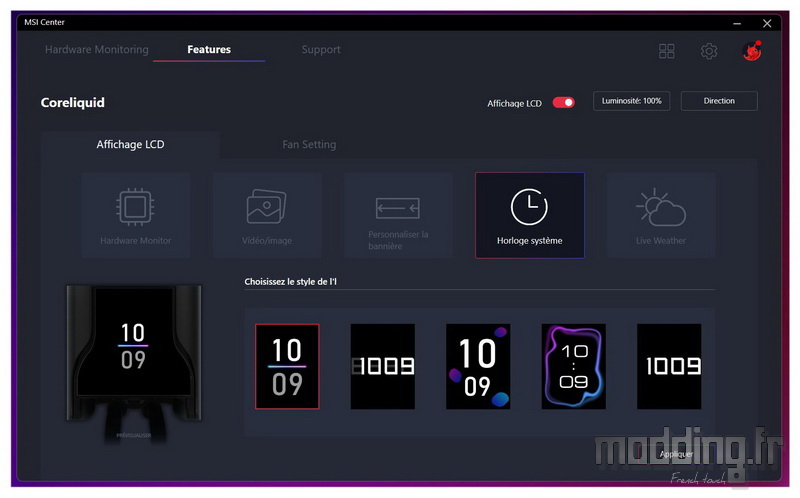The width and height of the screenshot is (800, 498).
Task: Switch to the Features tab
Action: (209, 49)
